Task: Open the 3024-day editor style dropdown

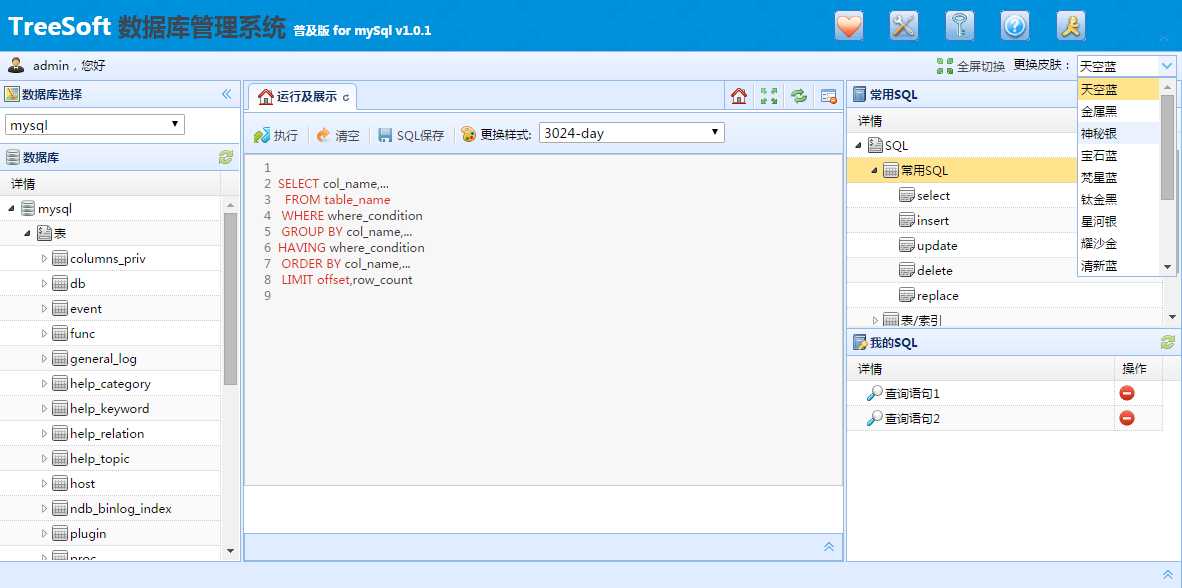Action: (632, 133)
